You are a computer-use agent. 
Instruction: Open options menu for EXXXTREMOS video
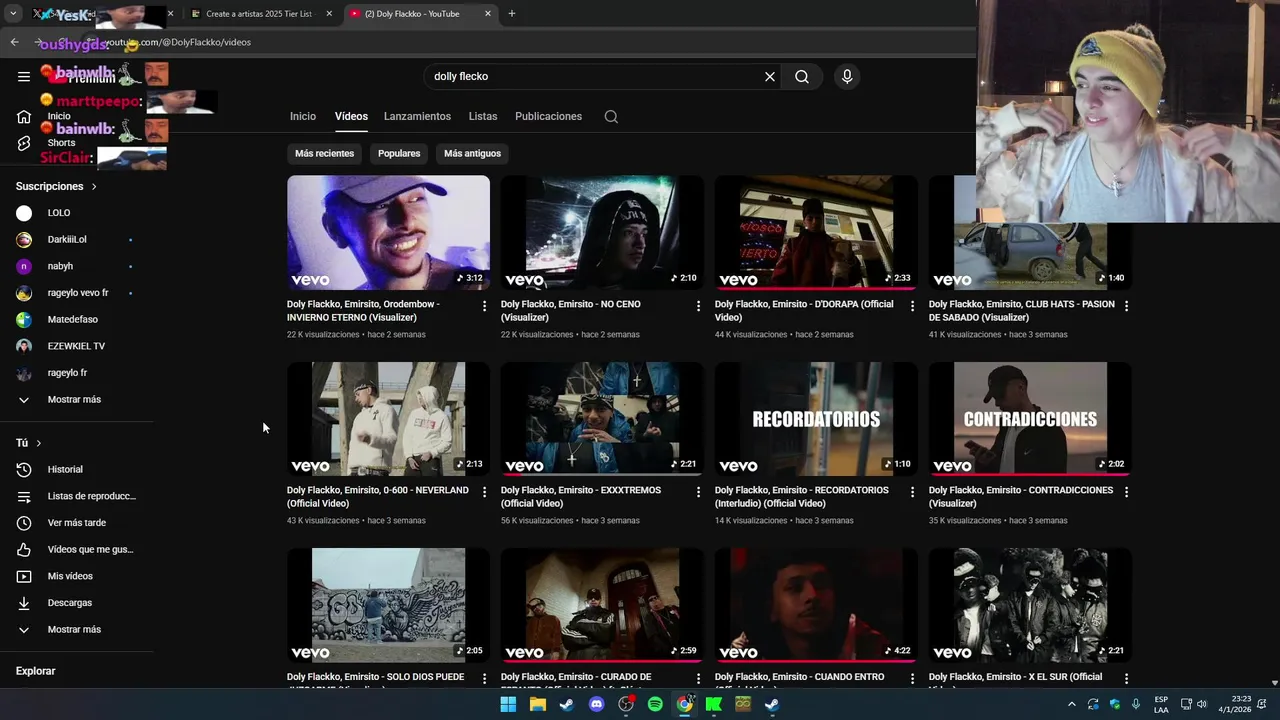(698, 492)
